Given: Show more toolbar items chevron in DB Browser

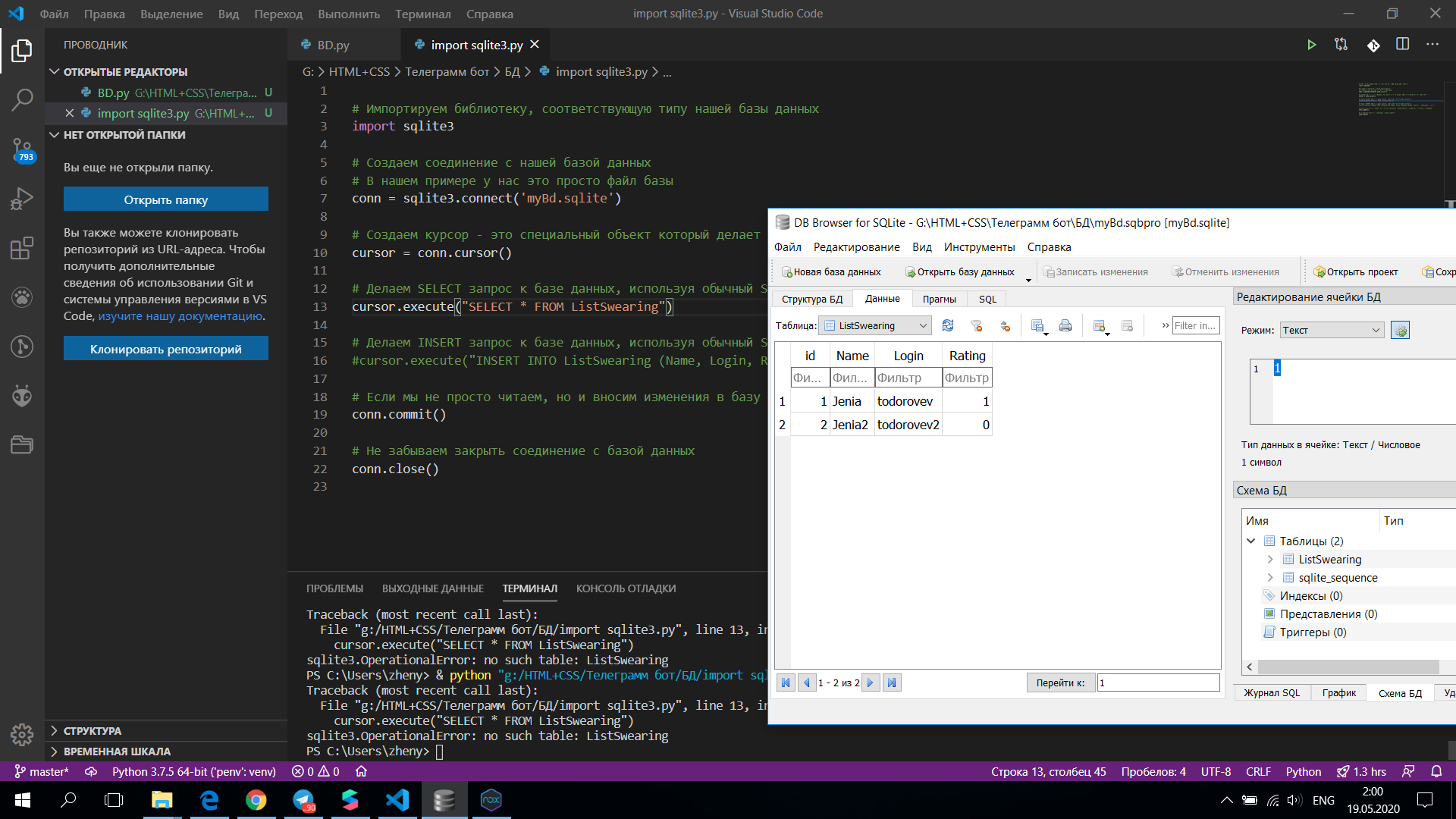Looking at the screenshot, I should [1165, 325].
